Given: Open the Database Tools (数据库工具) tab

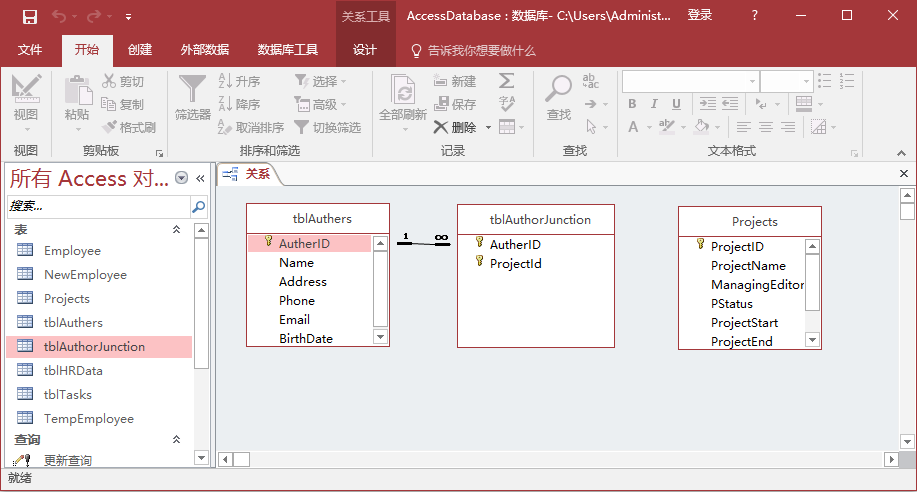Looking at the screenshot, I should pyautogui.click(x=288, y=50).
